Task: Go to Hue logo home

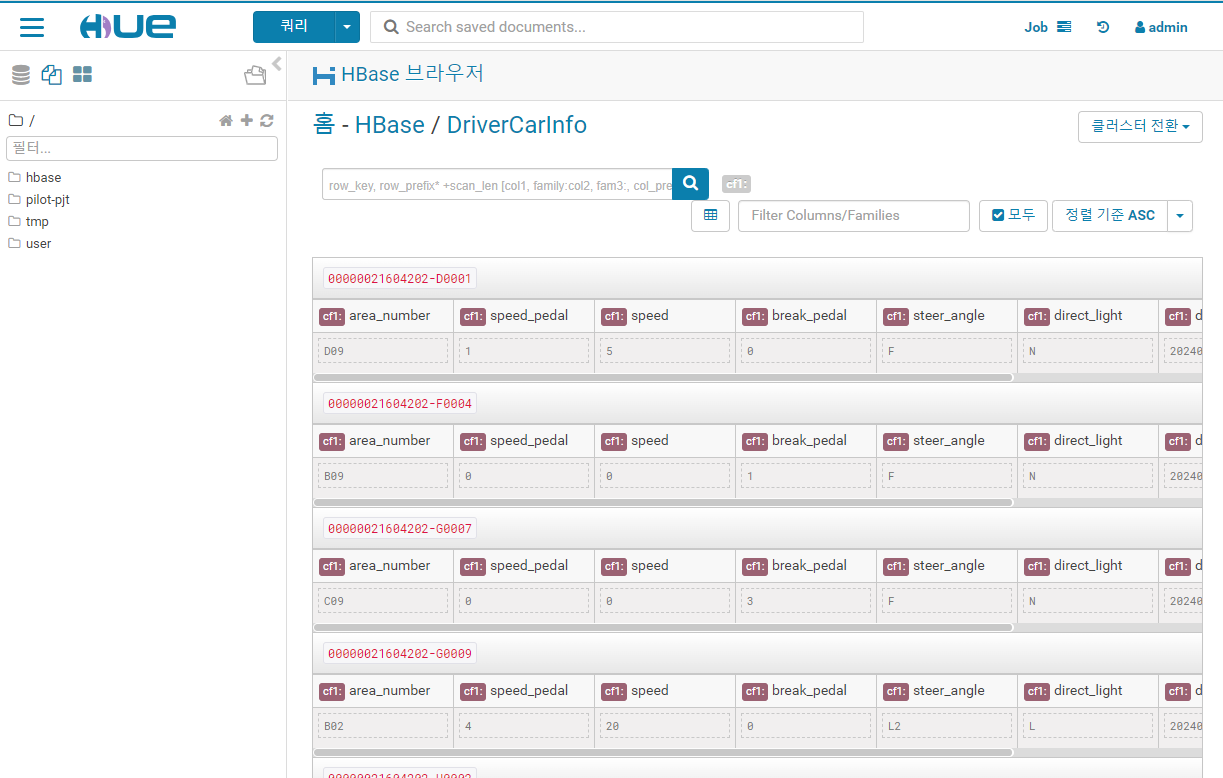Action: pos(128,27)
